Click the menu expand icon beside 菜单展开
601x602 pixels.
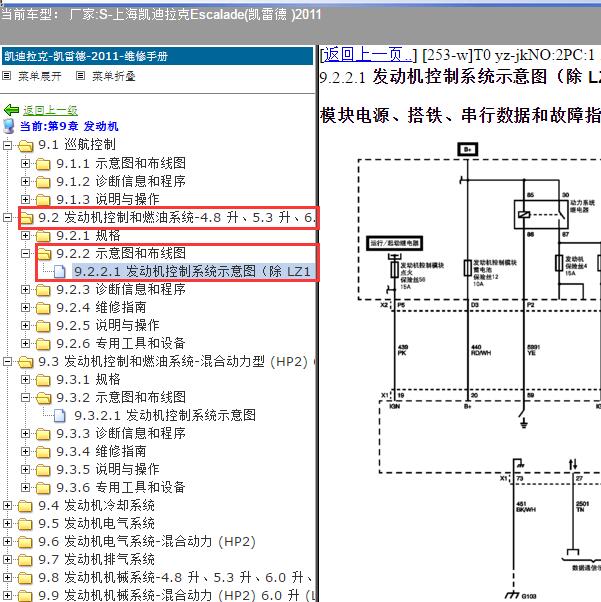pos(7,76)
